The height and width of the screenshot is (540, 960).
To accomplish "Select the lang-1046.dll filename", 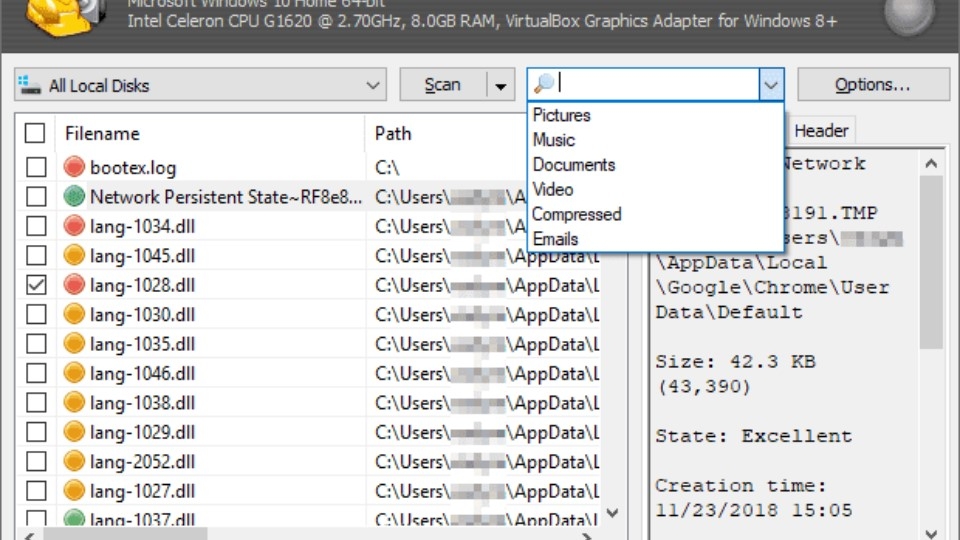I will pyautogui.click(x=142, y=373).
